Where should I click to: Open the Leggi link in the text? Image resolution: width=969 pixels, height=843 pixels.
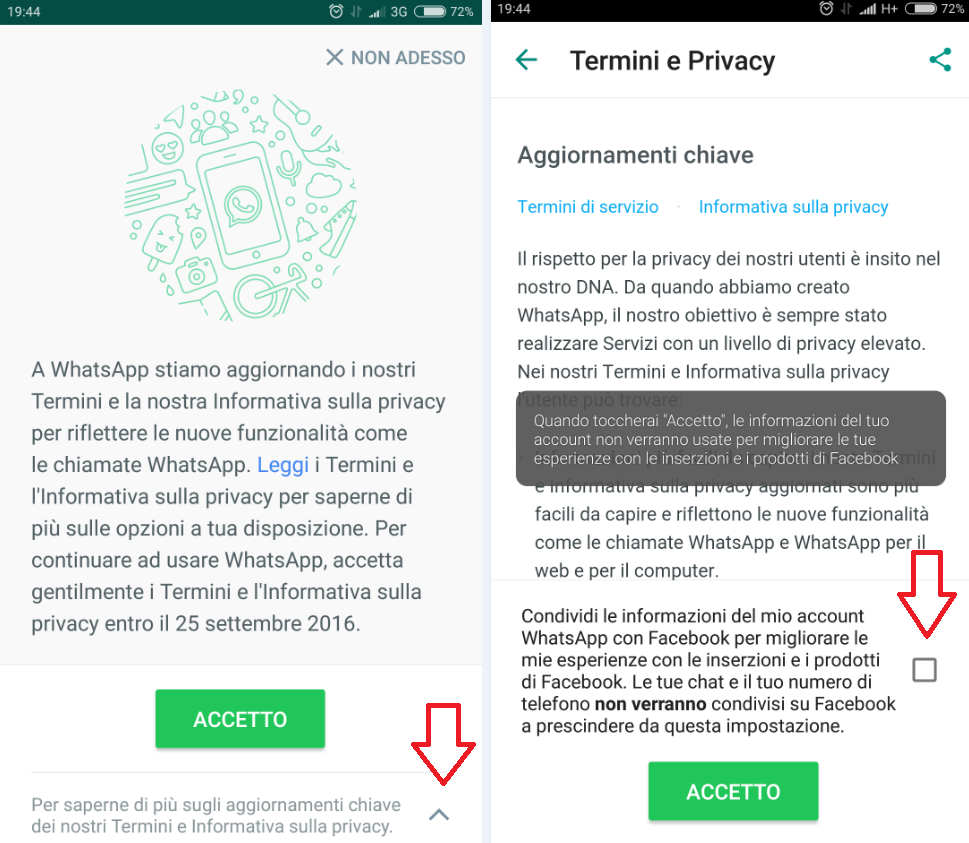(x=282, y=465)
